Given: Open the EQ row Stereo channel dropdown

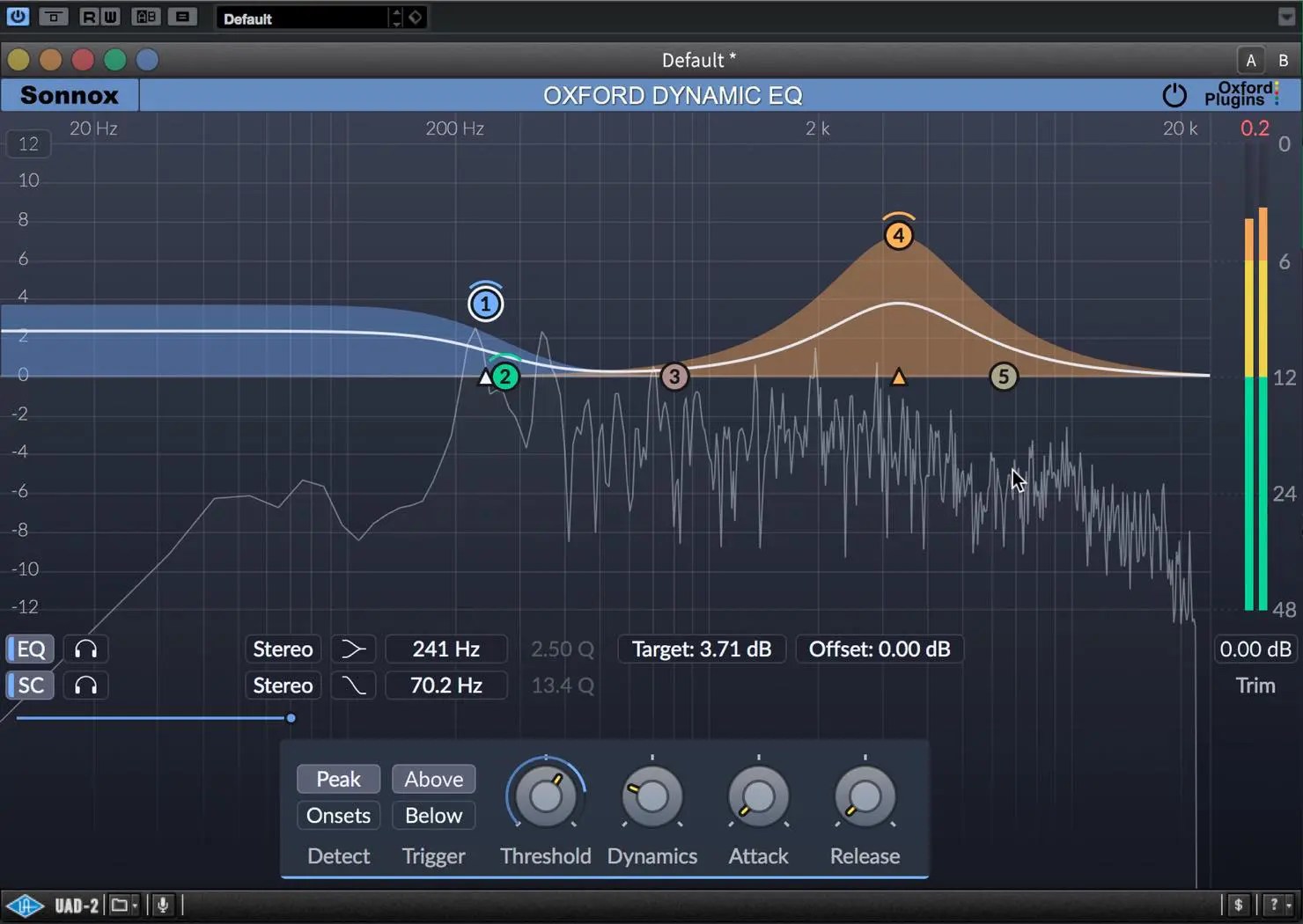Looking at the screenshot, I should click(283, 649).
